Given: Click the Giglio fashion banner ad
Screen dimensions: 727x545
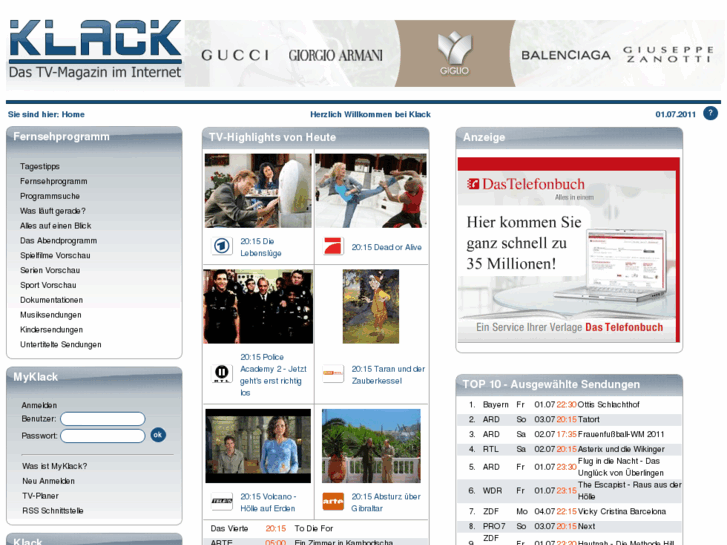Looking at the screenshot, I should [x=454, y=53].
